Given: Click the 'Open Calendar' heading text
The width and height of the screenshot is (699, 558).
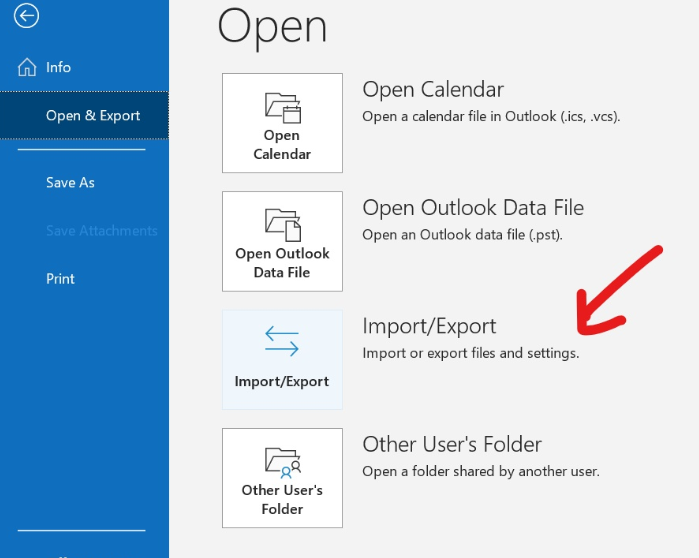Looking at the screenshot, I should tap(432, 90).
